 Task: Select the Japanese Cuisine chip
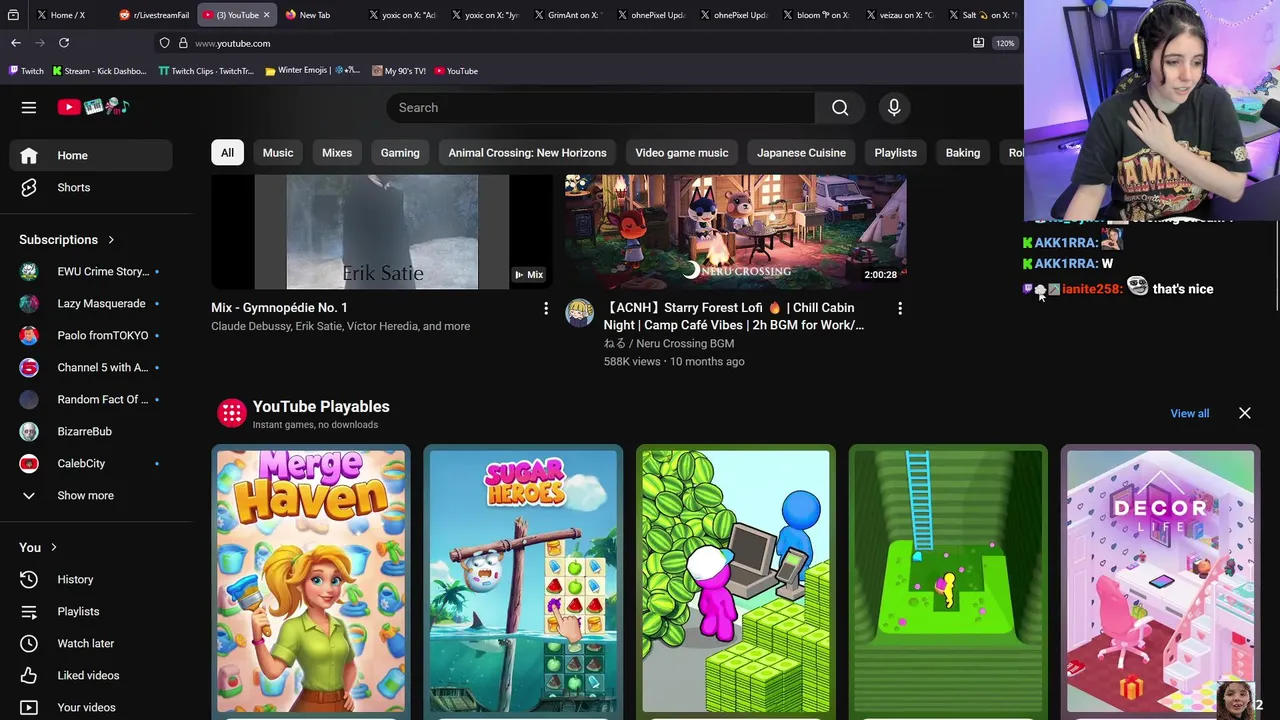[x=801, y=153]
